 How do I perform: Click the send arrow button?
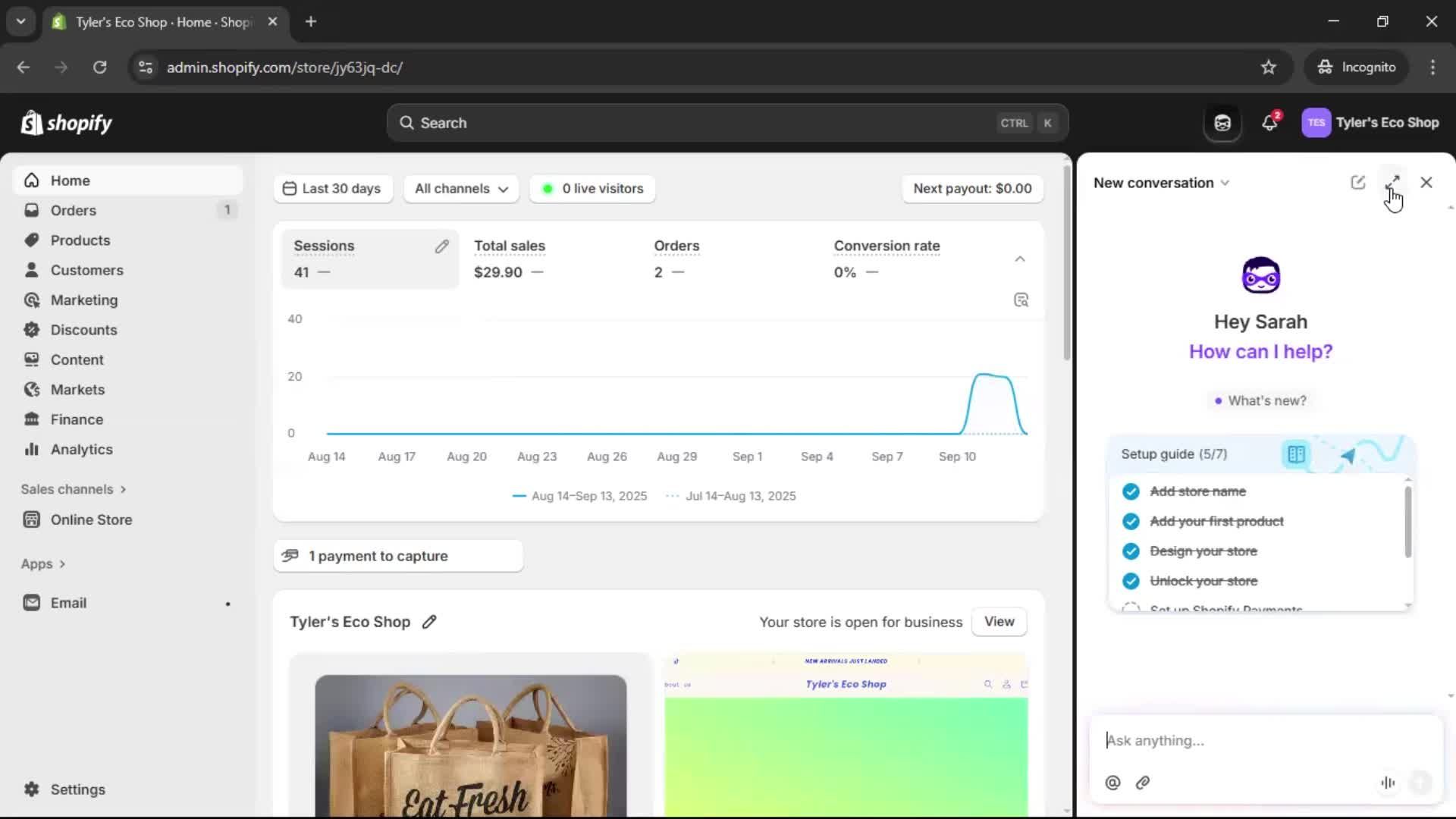pyautogui.click(x=1420, y=782)
